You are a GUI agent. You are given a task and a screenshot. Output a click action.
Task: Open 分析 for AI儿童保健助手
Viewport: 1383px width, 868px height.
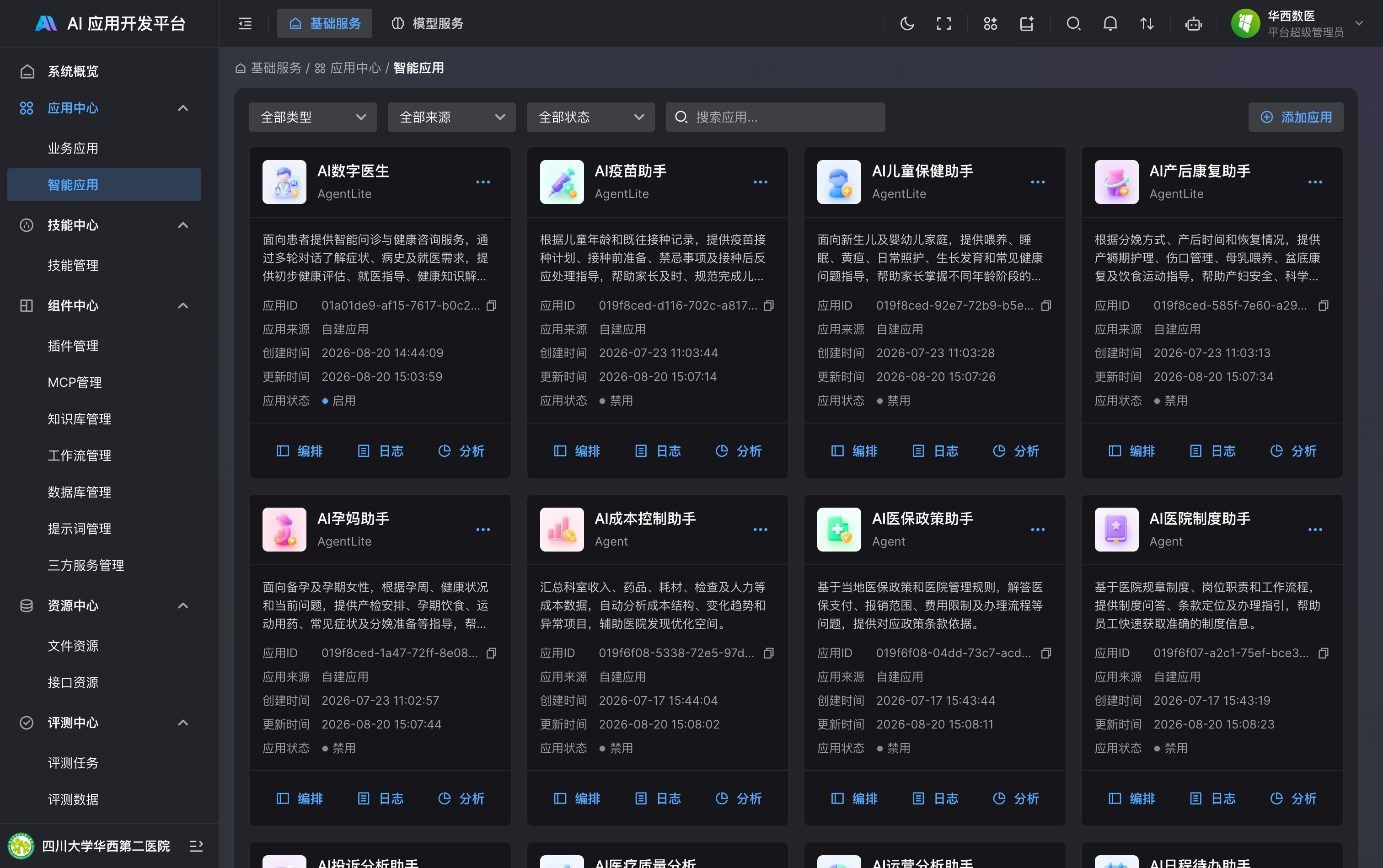pyautogui.click(x=1016, y=451)
